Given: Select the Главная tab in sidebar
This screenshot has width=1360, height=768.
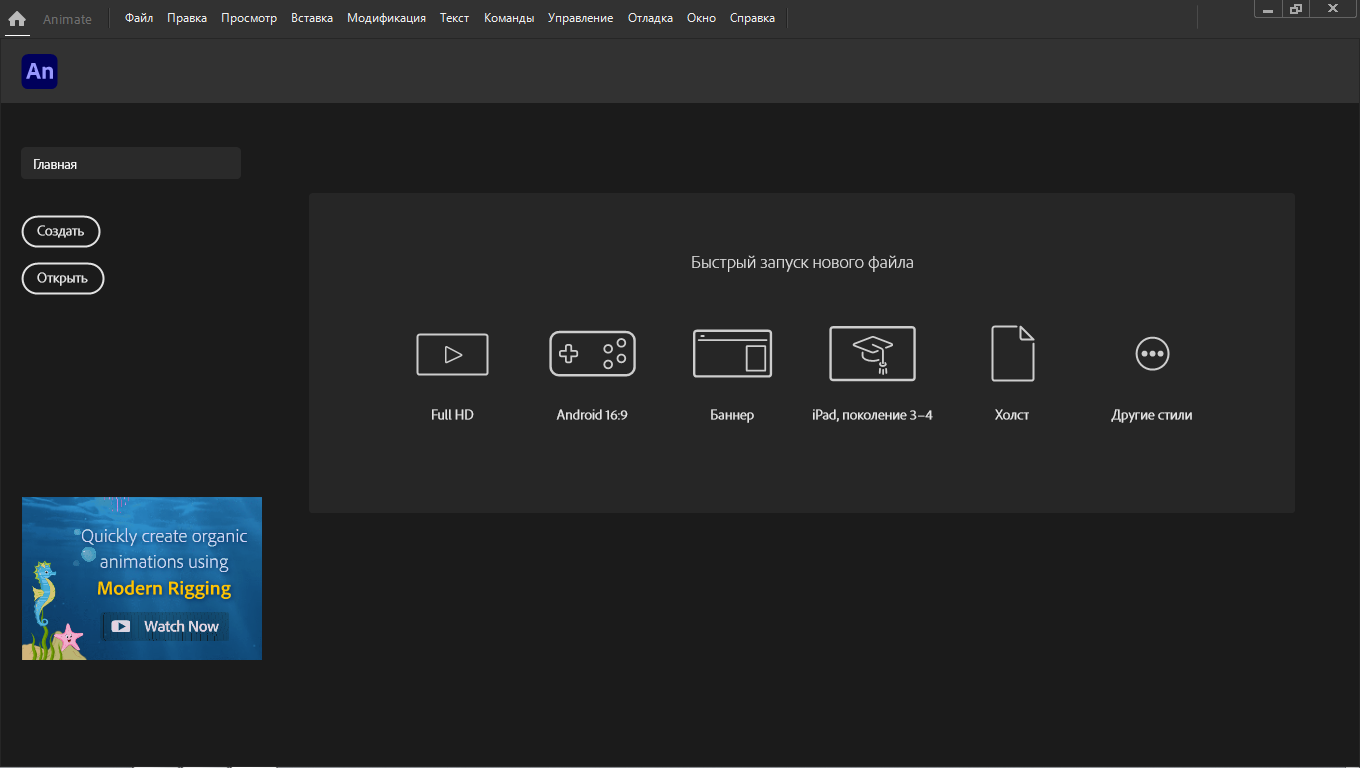Looking at the screenshot, I should tap(131, 164).
